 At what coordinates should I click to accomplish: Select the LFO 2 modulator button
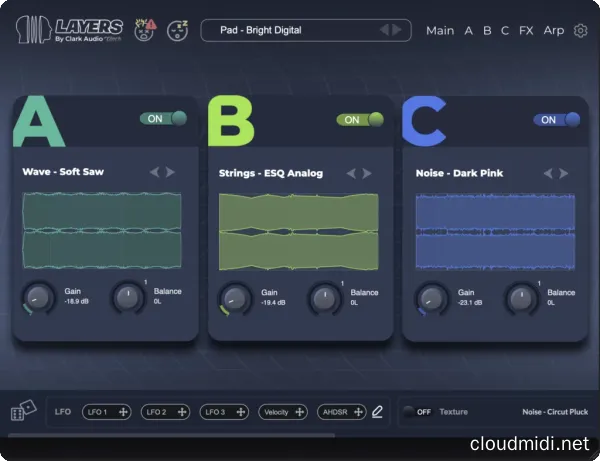(165, 412)
